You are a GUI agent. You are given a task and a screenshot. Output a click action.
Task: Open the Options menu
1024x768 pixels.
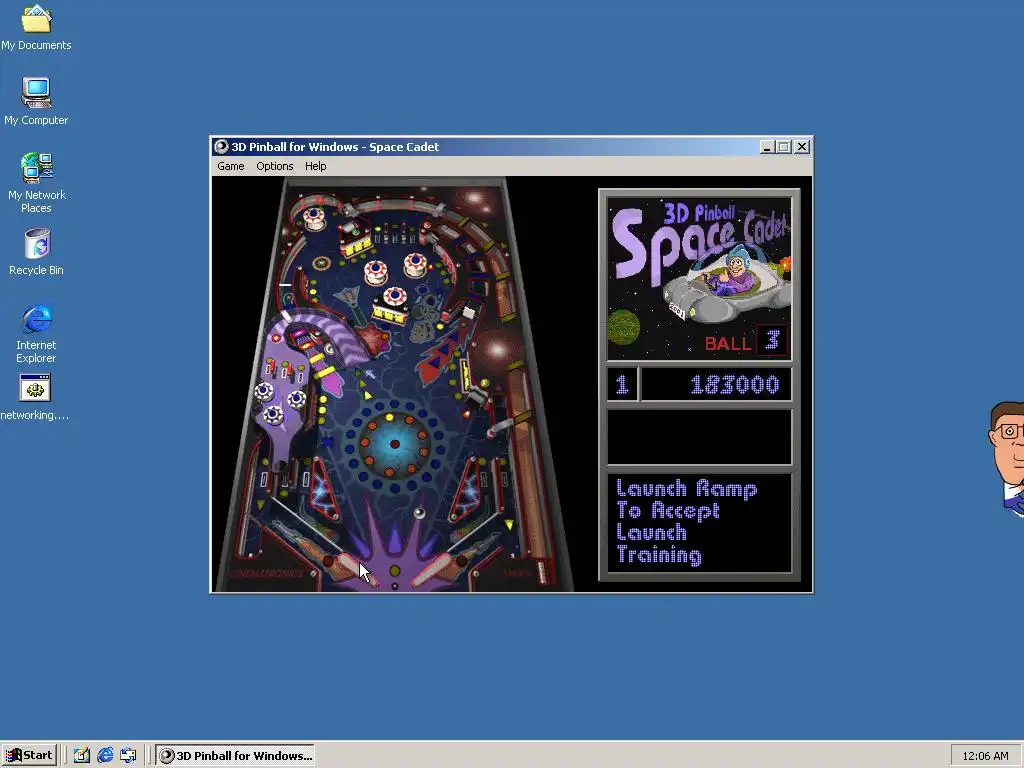point(274,166)
